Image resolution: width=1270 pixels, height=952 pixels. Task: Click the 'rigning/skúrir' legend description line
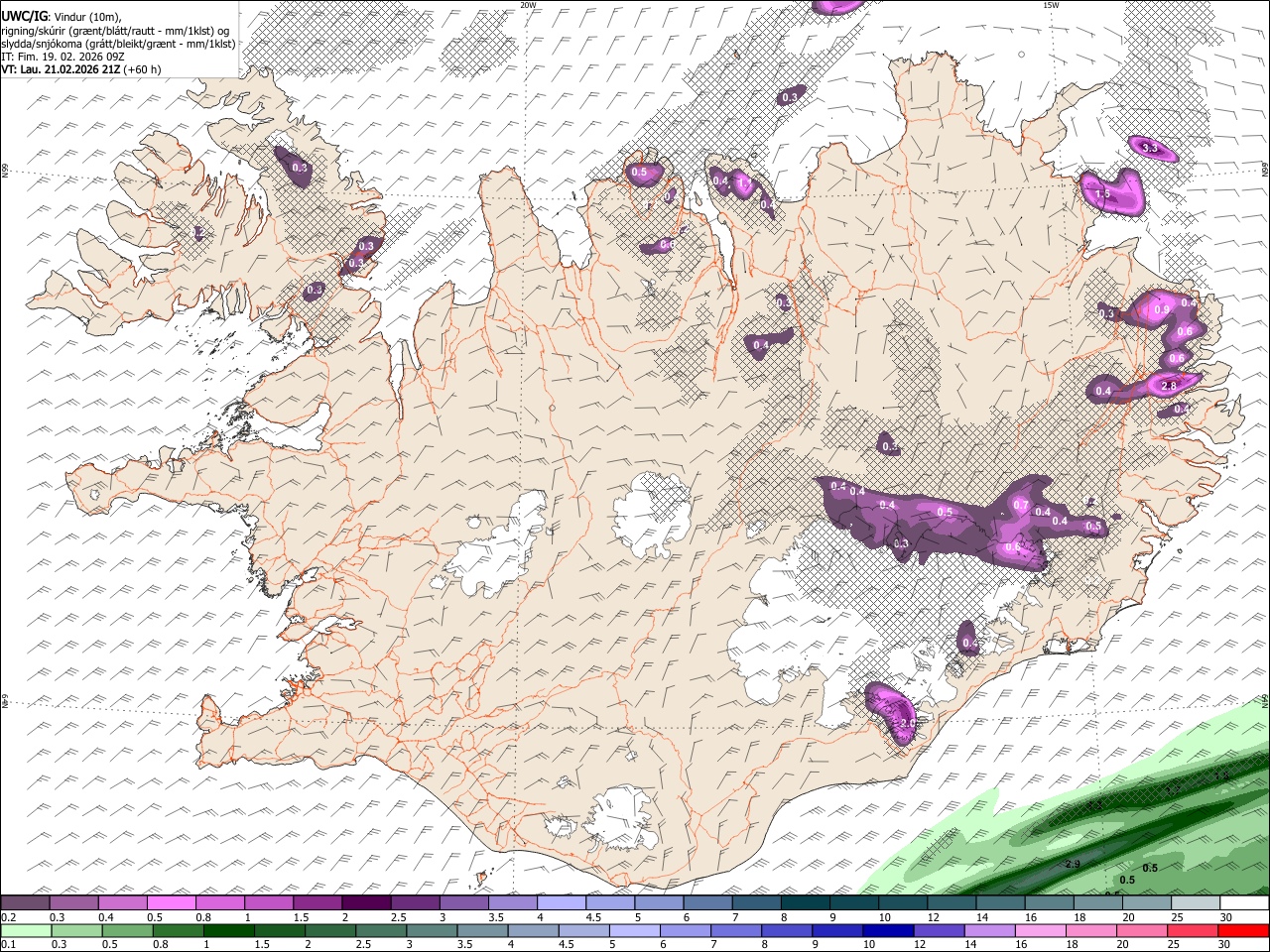coord(116,31)
